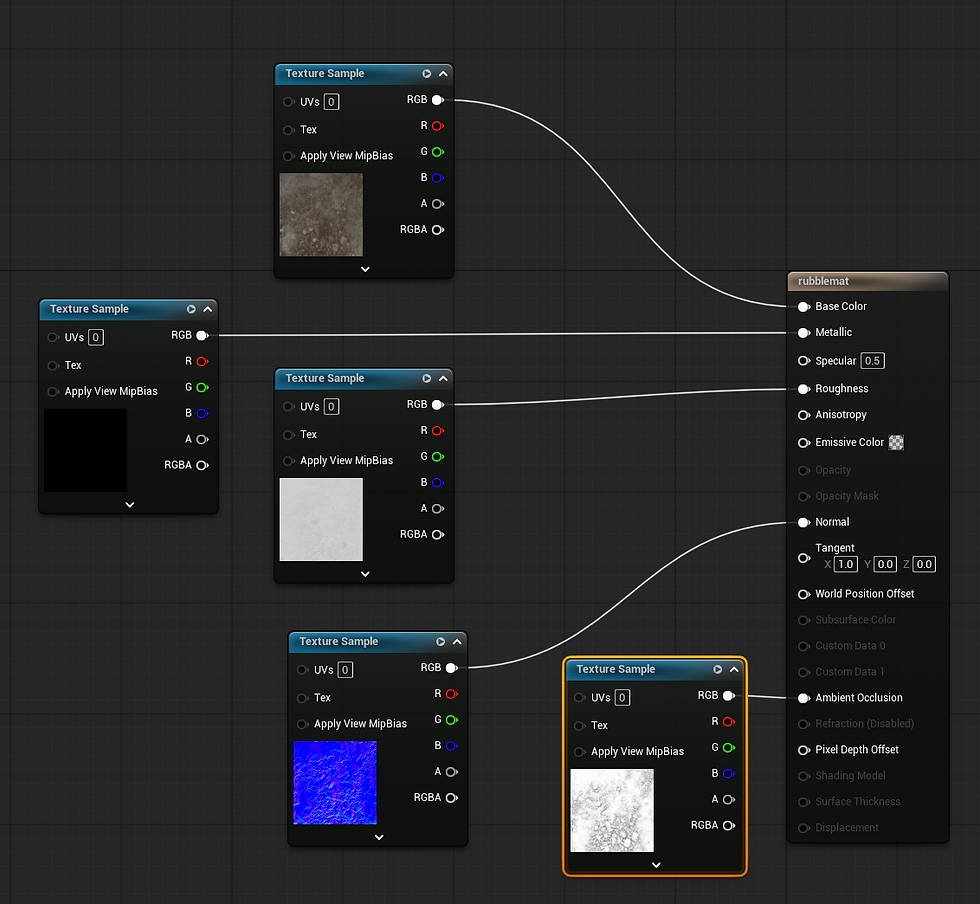Click the Emissive Color input pin on rubblemat
The height and width of the screenshot is (904, 980).
click(x=804, y=443)
